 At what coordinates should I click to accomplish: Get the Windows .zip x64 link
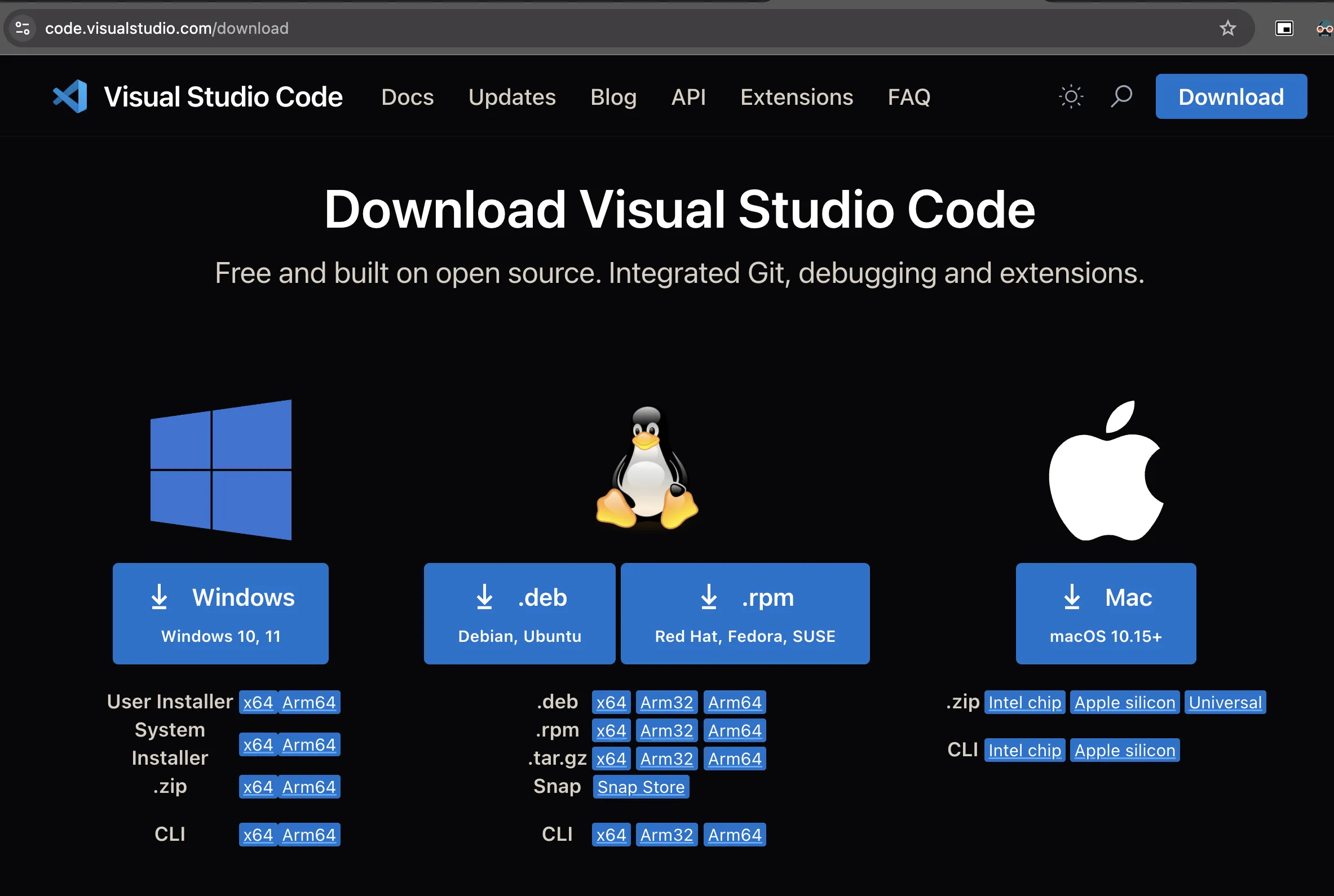tap(258, 787)
